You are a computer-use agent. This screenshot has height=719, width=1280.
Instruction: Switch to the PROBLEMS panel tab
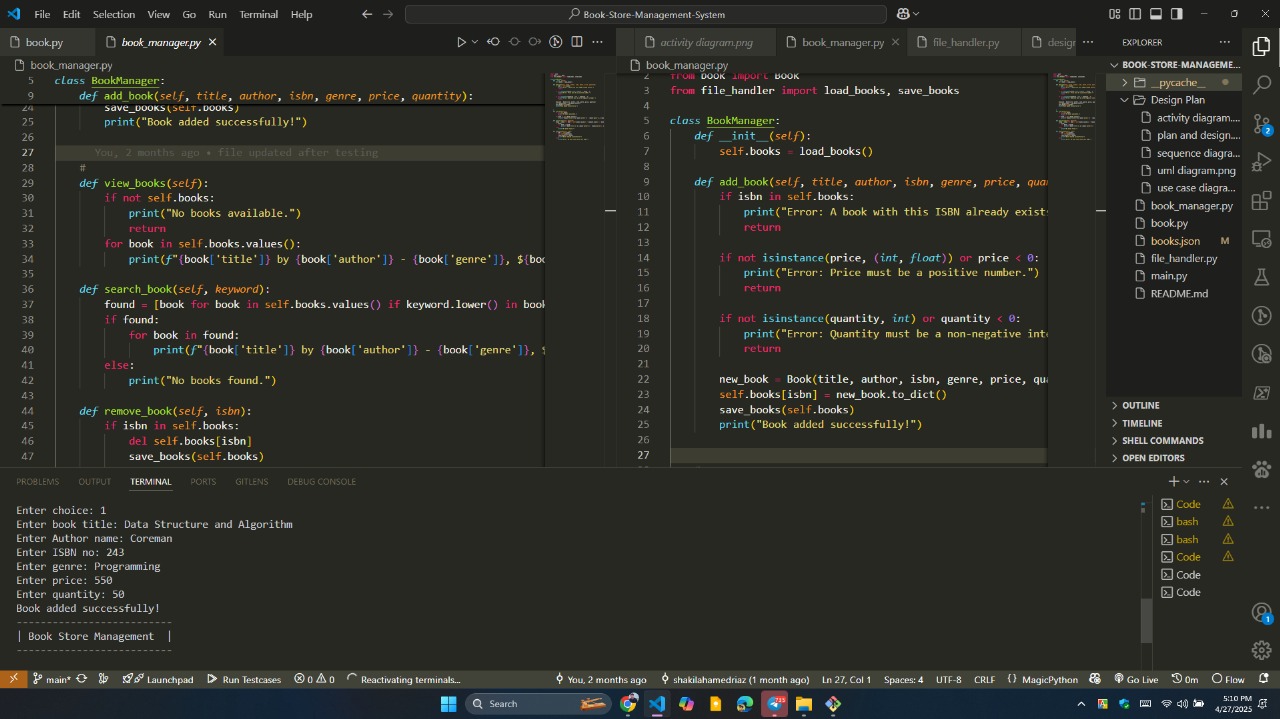[x=37, y=482]
